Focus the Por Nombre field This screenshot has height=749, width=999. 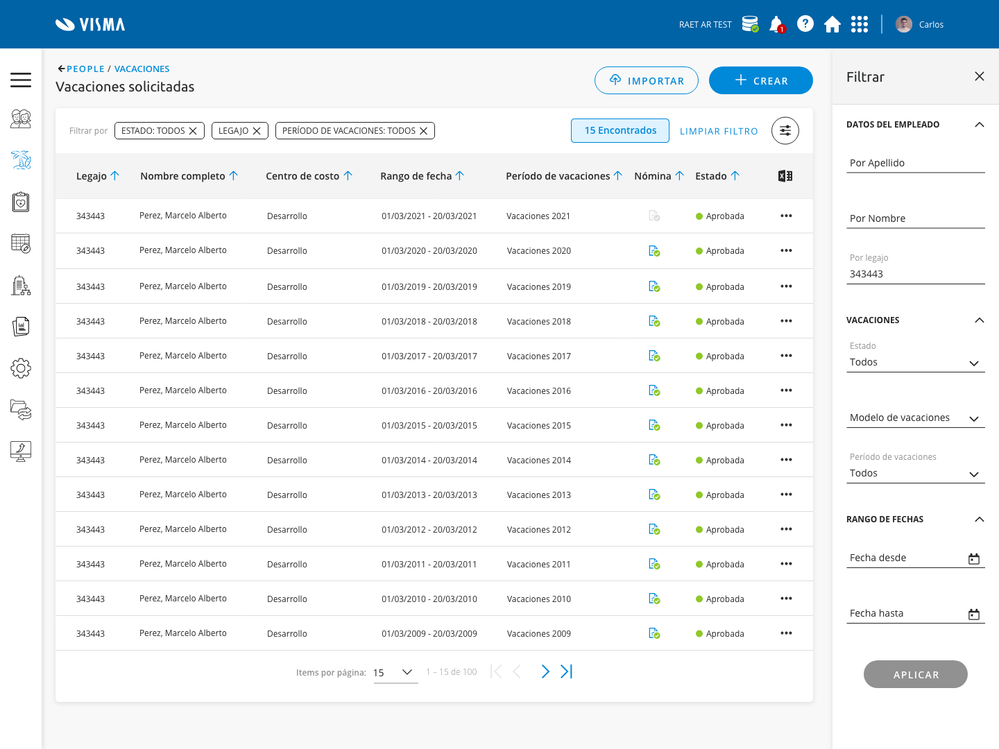(x=915, y=218)
